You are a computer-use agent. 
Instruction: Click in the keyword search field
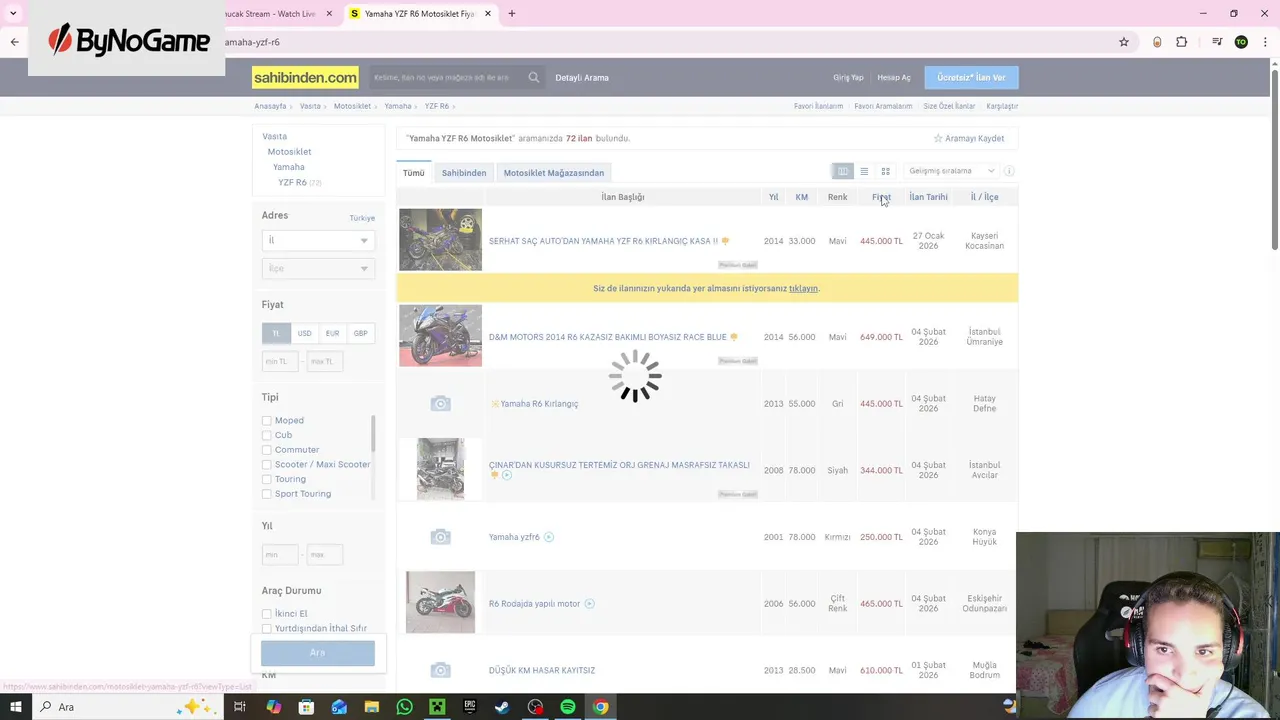click(447, 77)
